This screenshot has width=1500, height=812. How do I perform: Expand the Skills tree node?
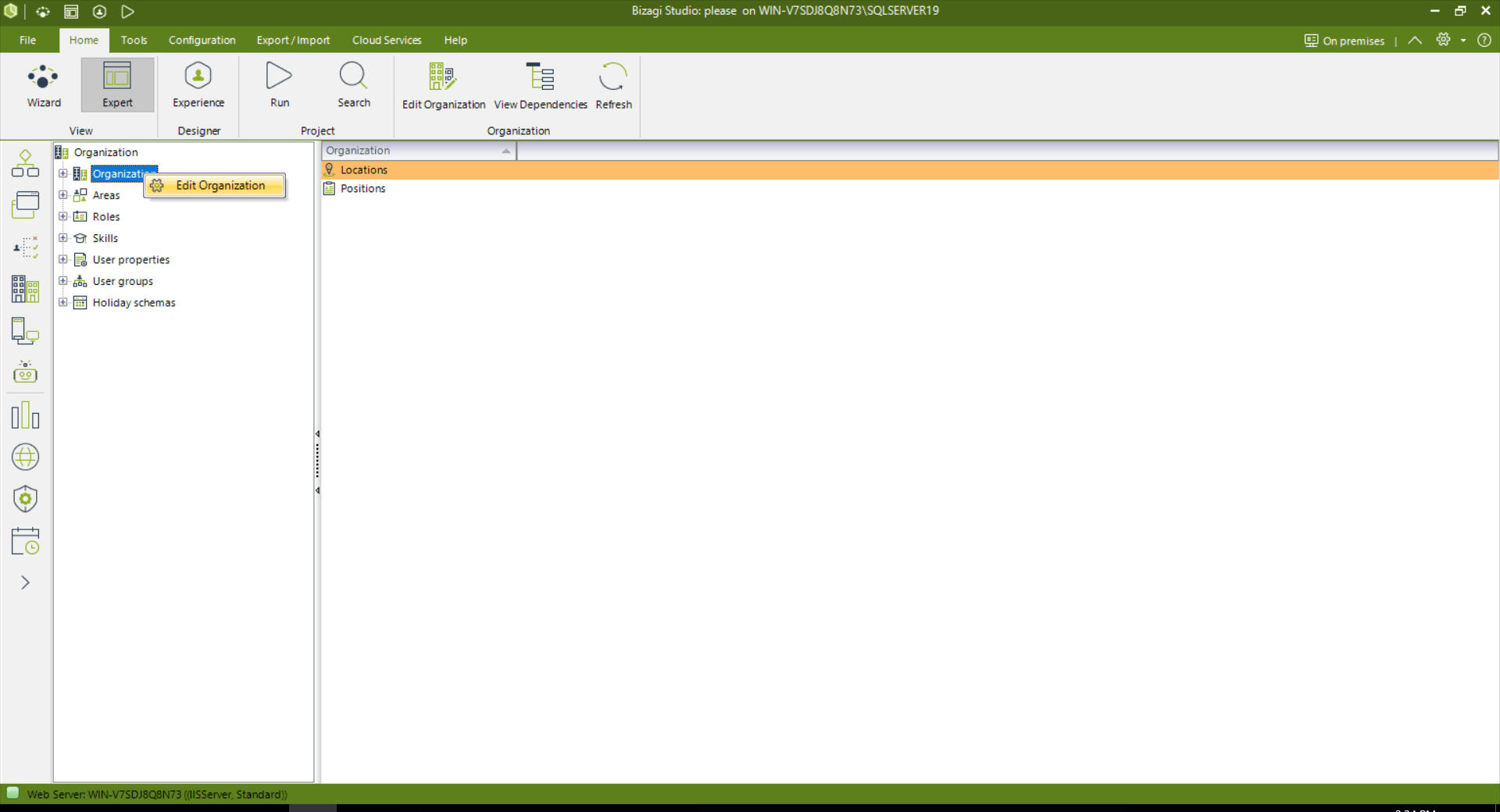tap(63, 238)
